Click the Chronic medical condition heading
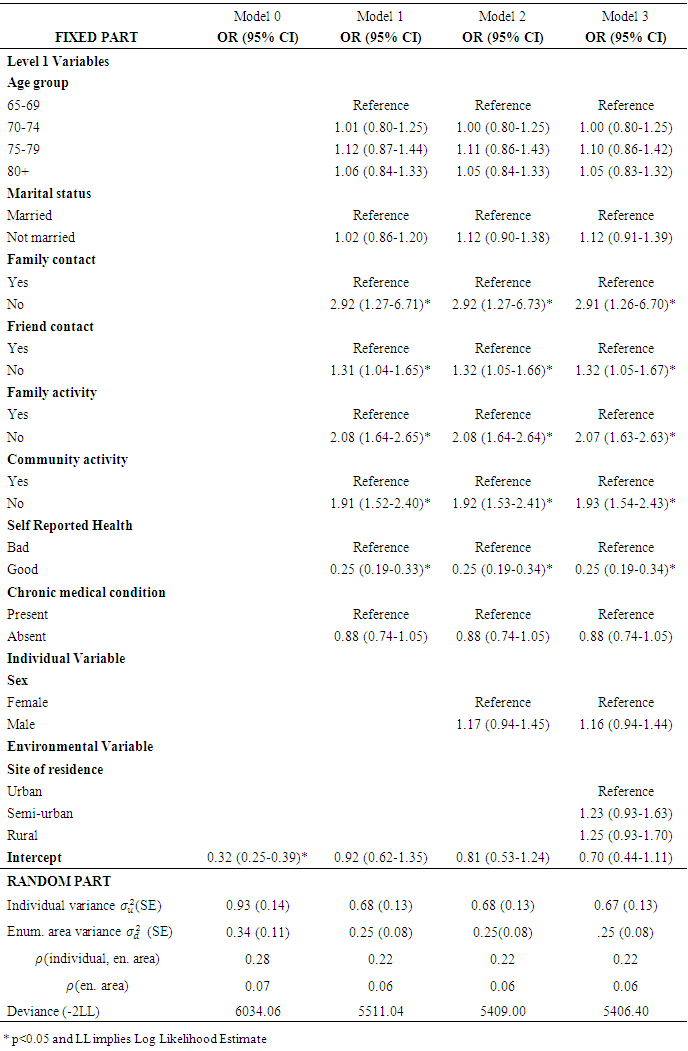The width and height of the screenshot is (688, 1051). point(86,592)
